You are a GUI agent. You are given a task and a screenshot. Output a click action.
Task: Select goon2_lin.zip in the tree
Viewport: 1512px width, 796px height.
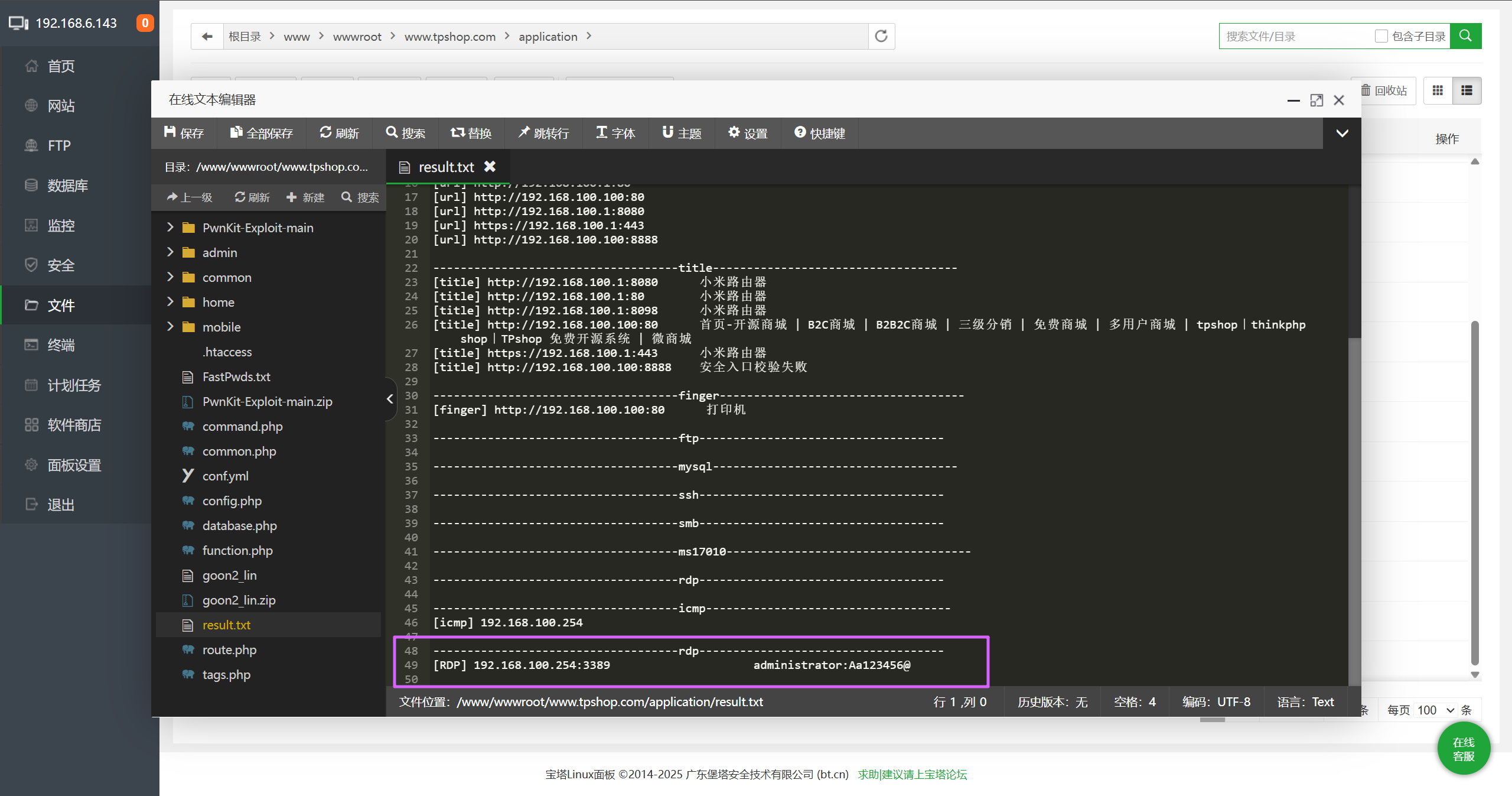239,600
